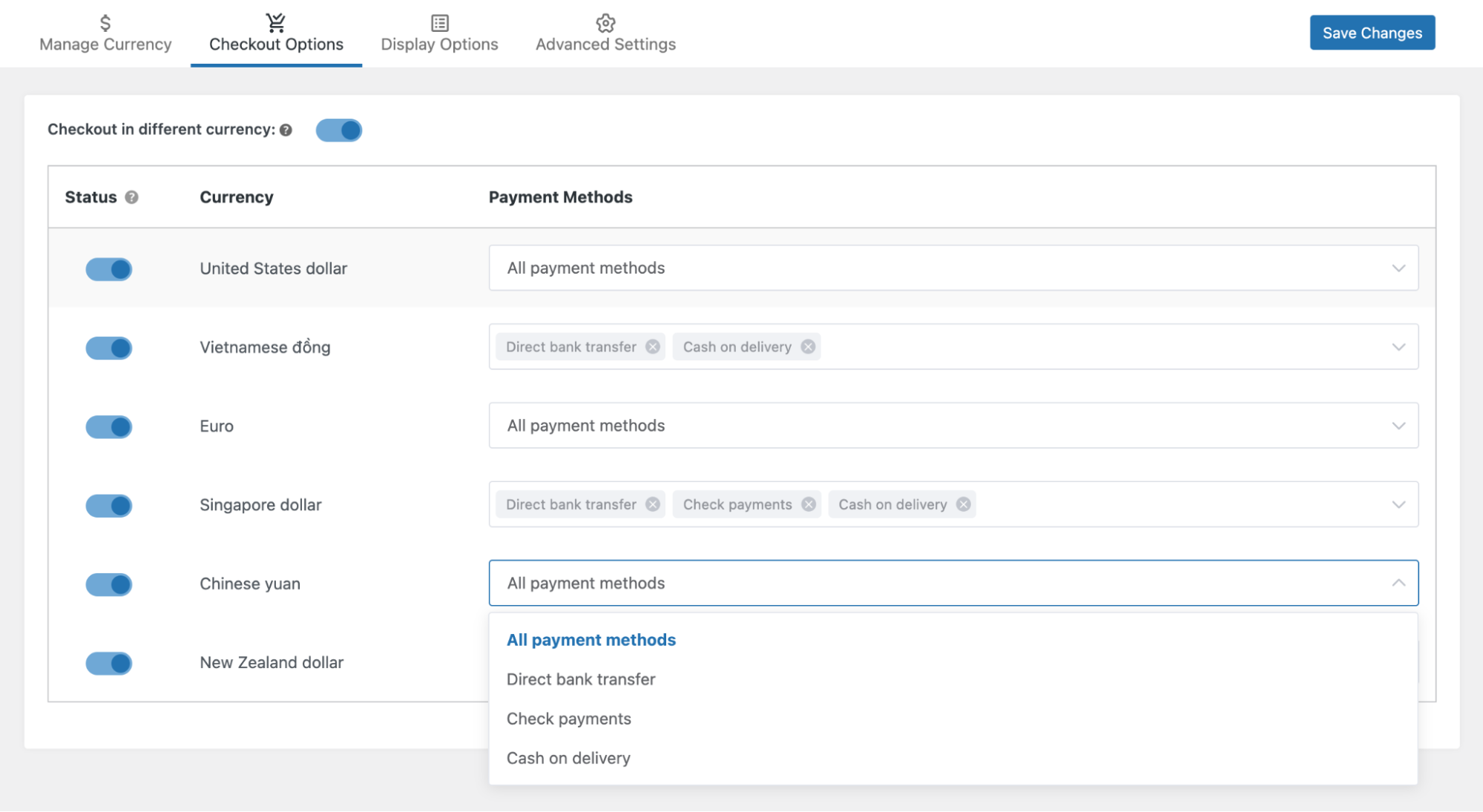Expand the Euro payment methods dropdown

tap(1398, 426)
